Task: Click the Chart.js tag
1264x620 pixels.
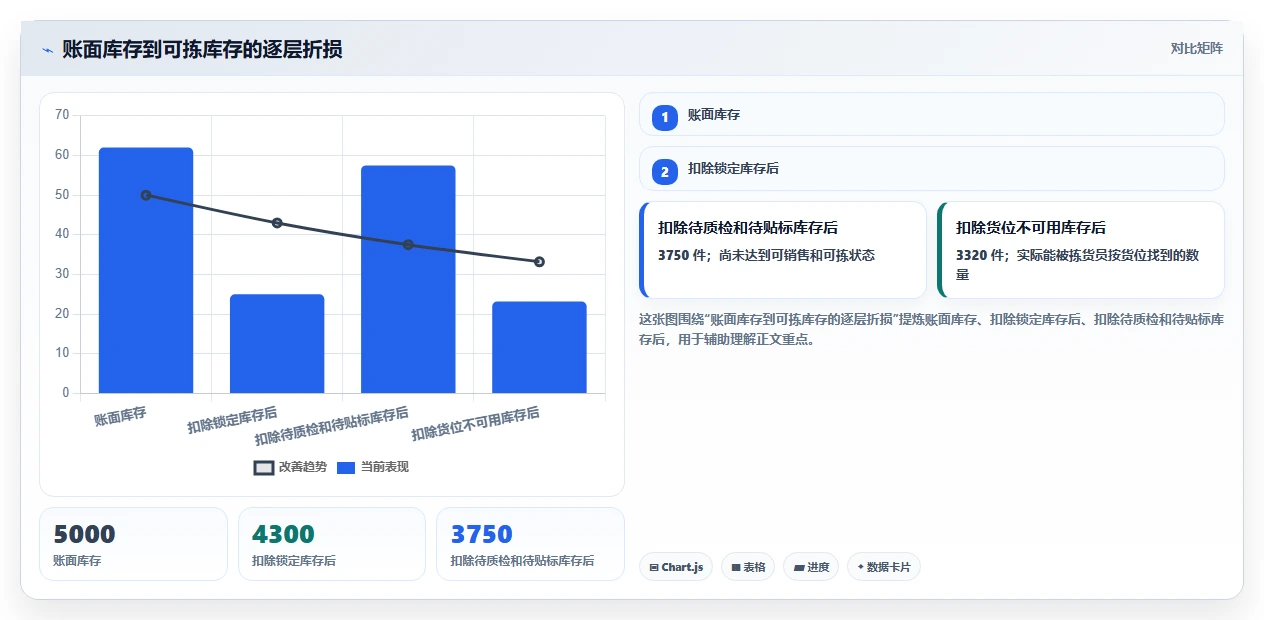Action: tap(676, 567)
